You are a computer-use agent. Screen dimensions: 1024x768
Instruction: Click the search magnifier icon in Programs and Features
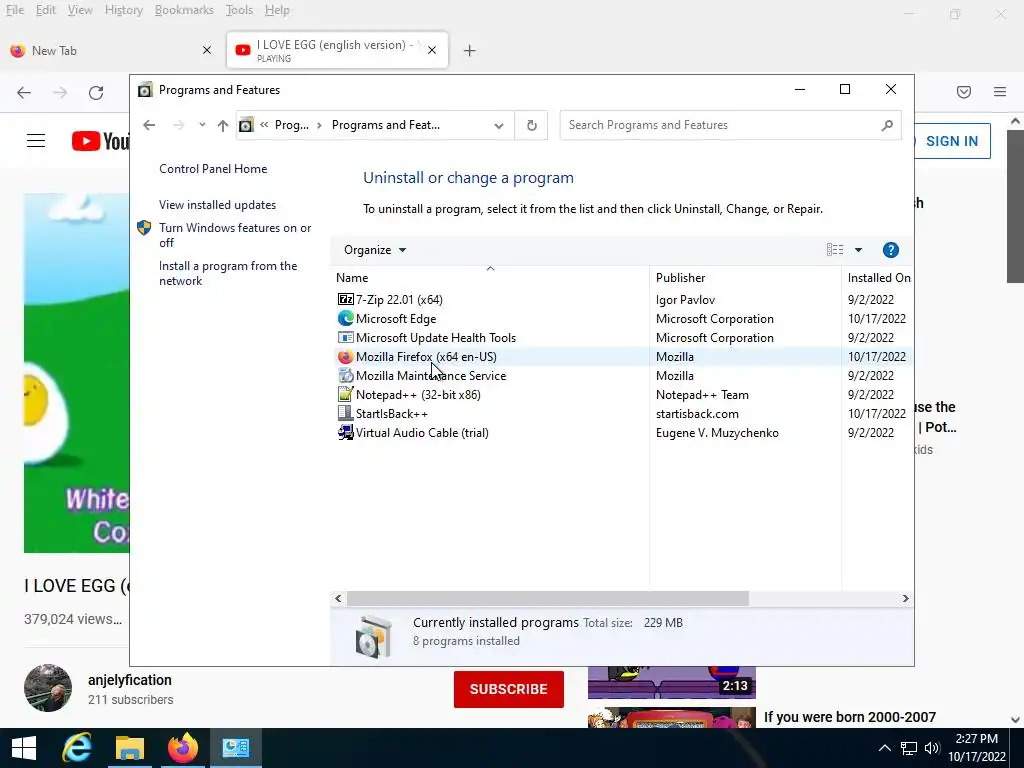[x=887, y=125]
